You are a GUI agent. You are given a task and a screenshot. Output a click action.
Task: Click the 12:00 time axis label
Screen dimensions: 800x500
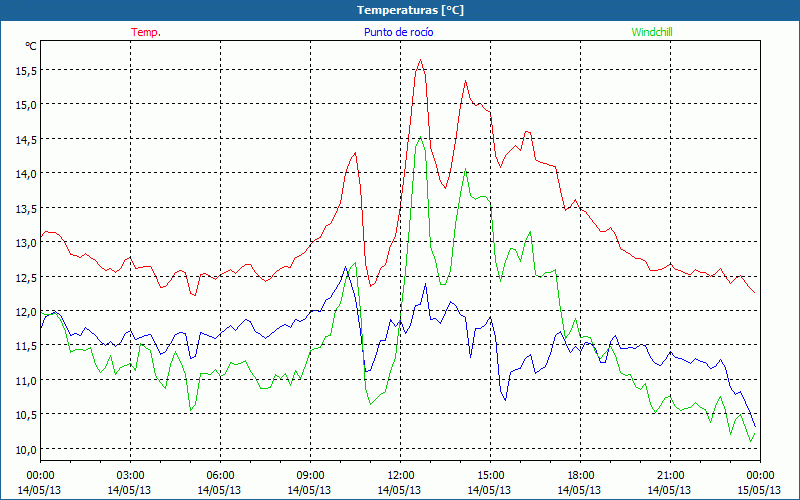401,476
